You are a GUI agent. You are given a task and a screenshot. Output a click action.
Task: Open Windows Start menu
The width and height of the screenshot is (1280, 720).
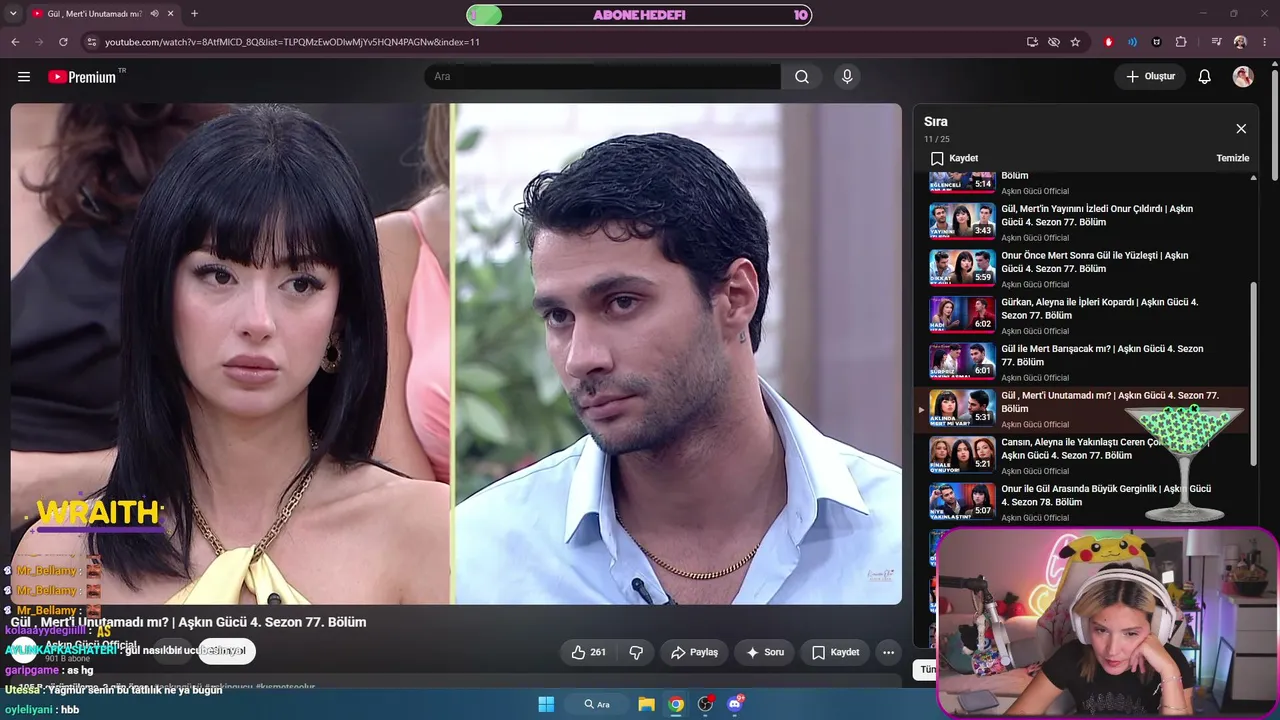coord(546,704)
